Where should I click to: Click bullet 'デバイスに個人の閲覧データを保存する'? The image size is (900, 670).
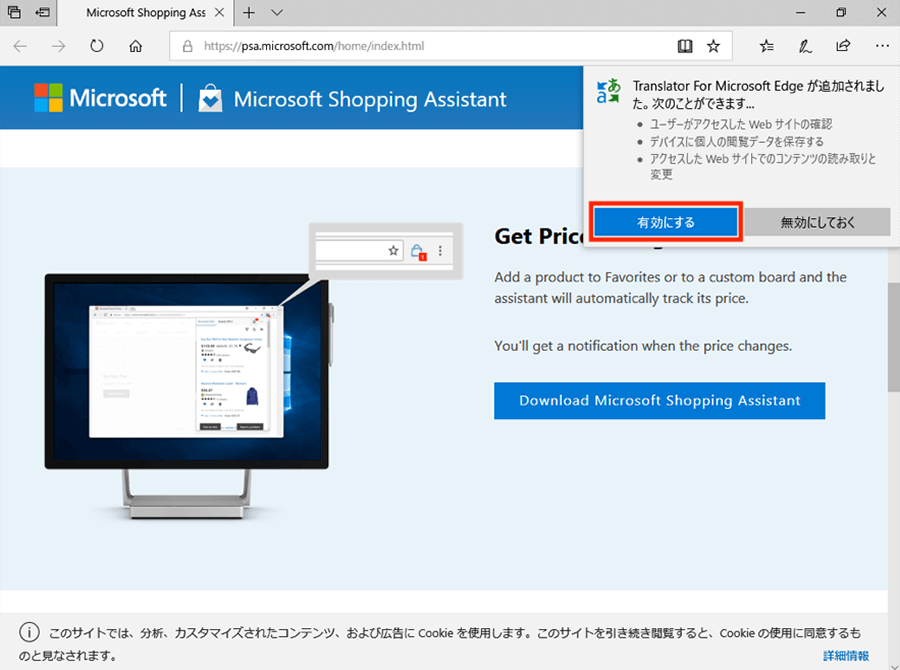pos(736,141)
